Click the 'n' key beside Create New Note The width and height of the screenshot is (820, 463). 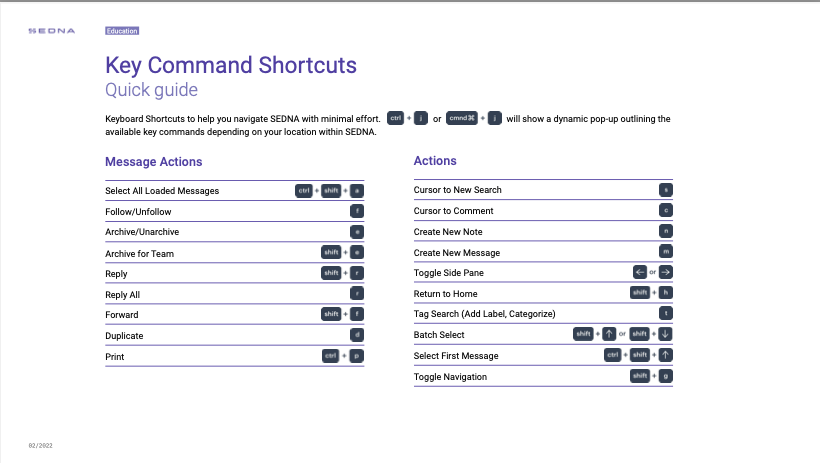tap(666, 231)
